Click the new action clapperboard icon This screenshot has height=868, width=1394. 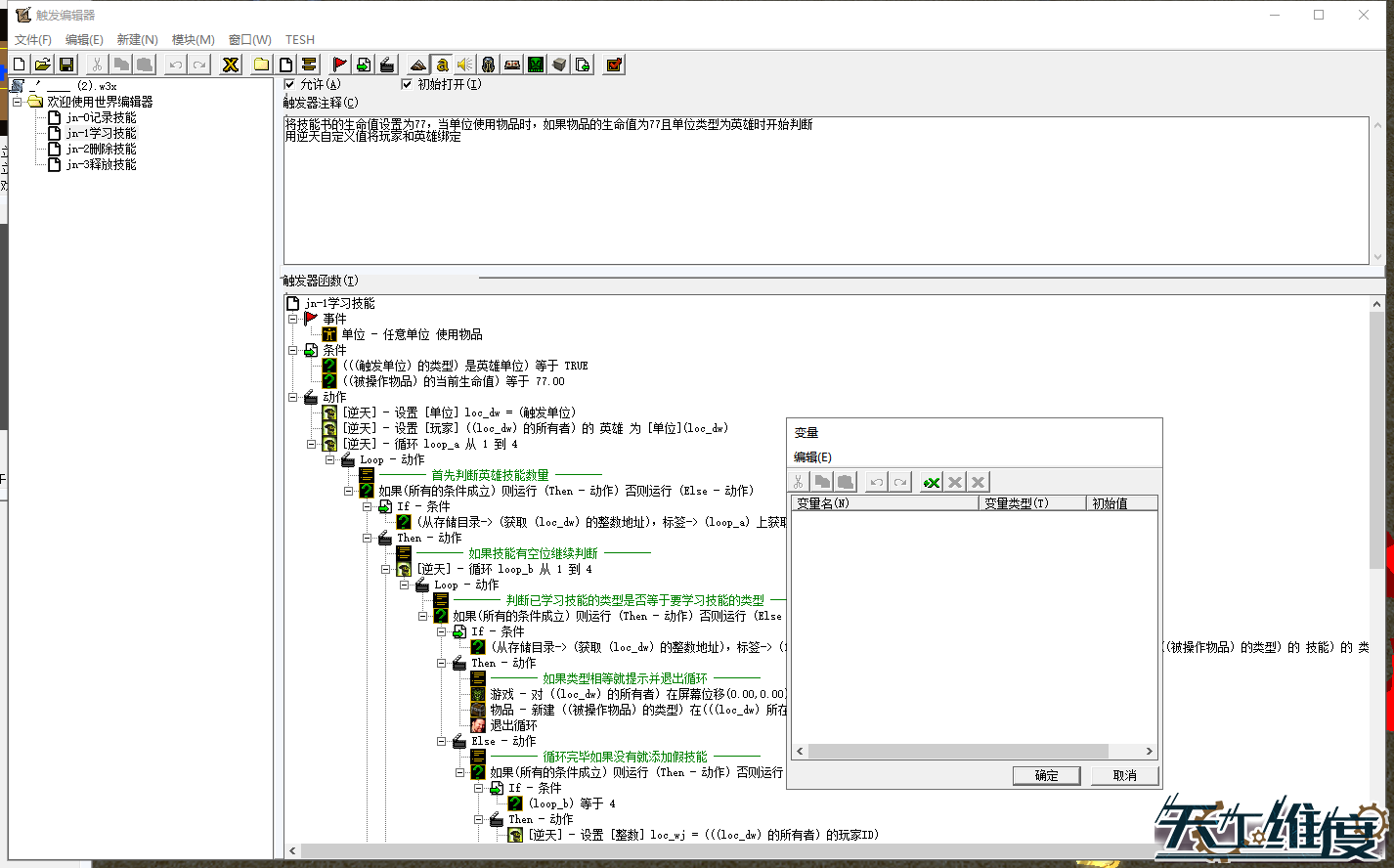pyautogui.click(x=387, y=65)
